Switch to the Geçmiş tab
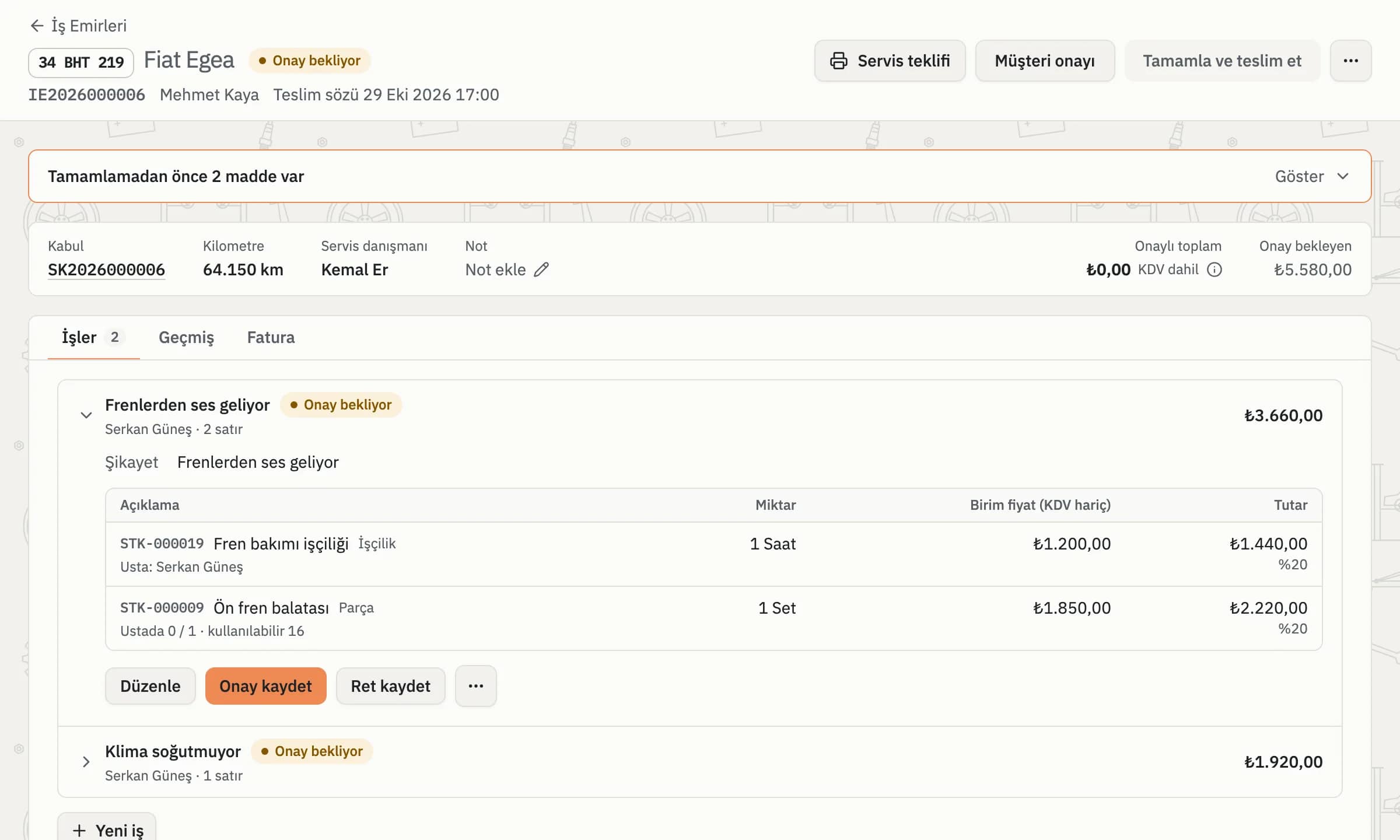Viewport: 1400px width, 840px height. (186, 337)
